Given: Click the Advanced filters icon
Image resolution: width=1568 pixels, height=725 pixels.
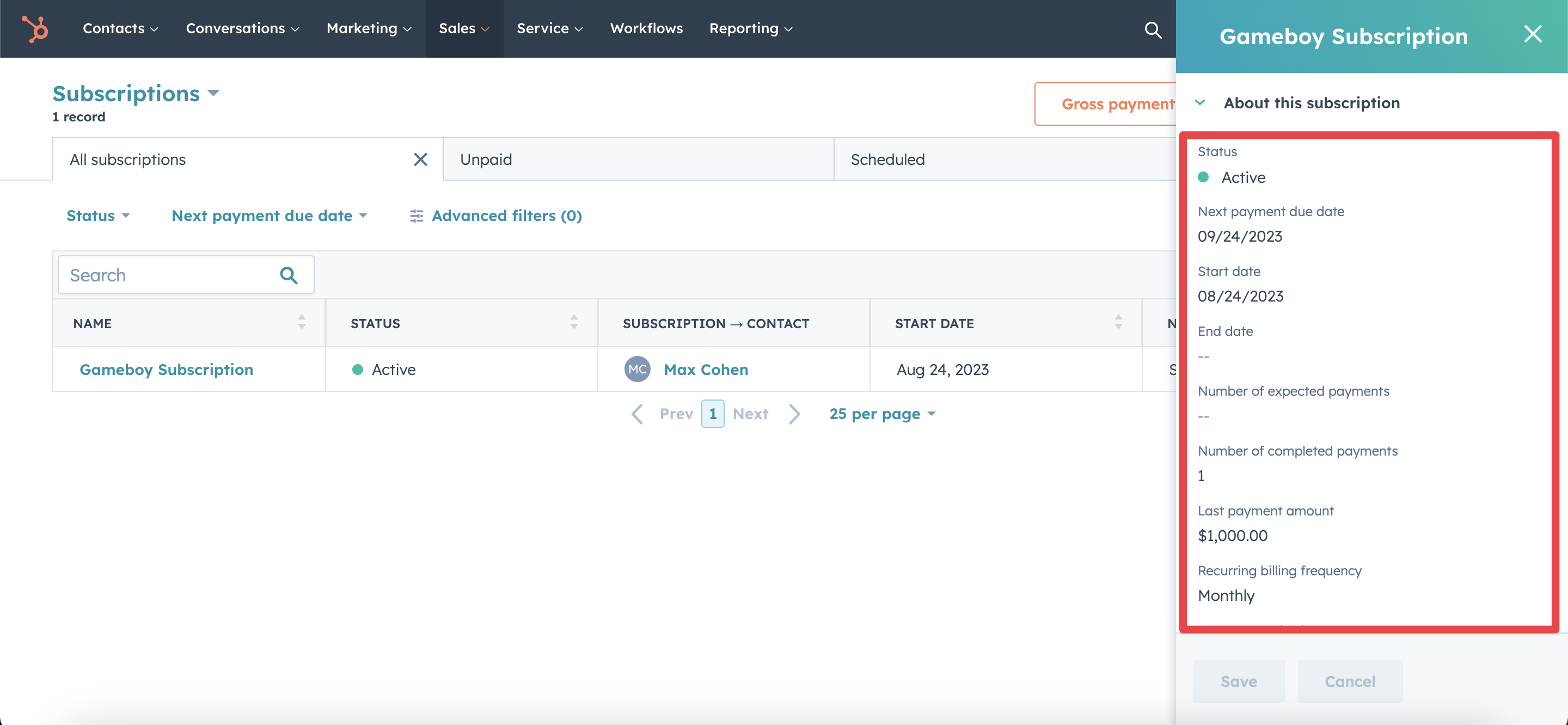Looking at the screenshot, I should click(x=416, y=216).
